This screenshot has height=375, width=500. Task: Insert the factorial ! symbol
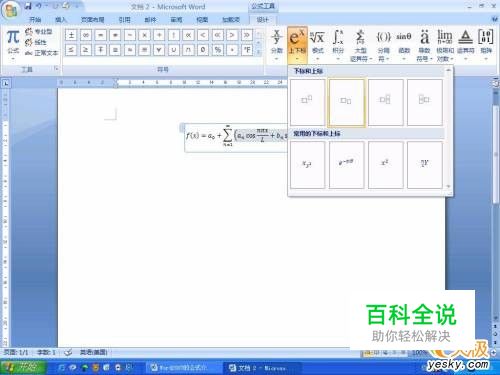coord(174,35)
